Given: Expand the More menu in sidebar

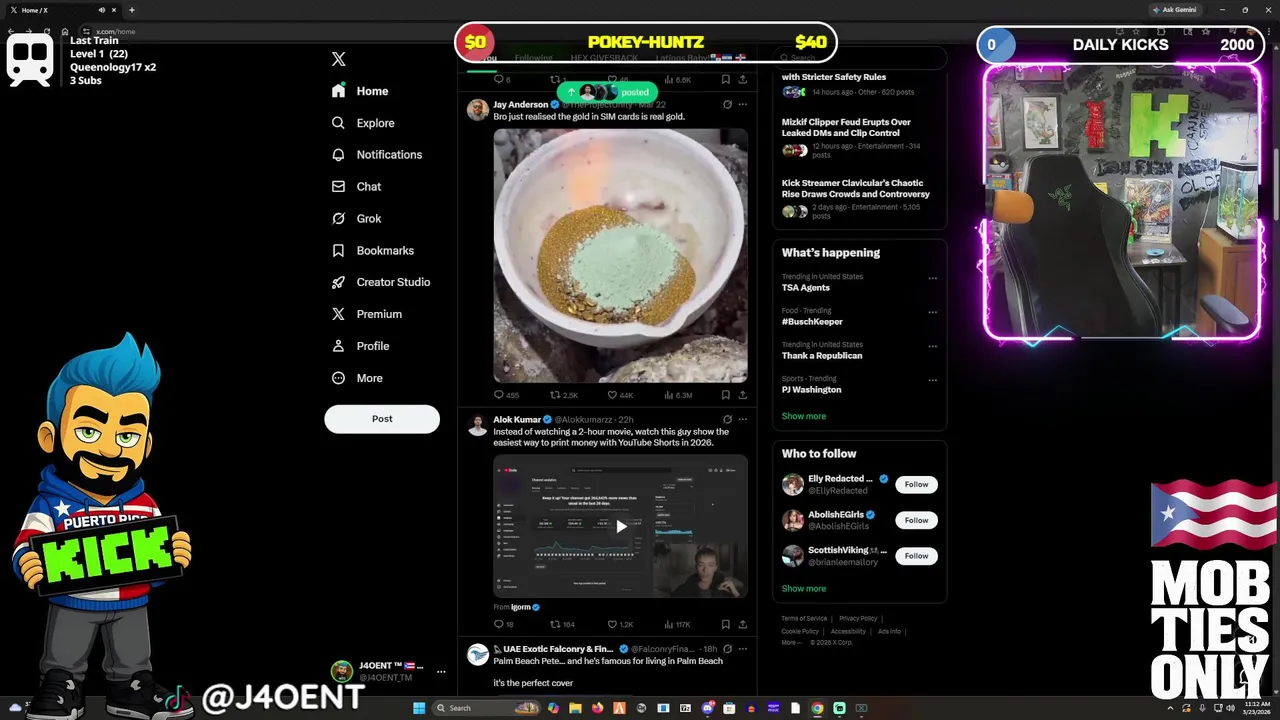Looking at the screenshot, I should tap(357, 378).
